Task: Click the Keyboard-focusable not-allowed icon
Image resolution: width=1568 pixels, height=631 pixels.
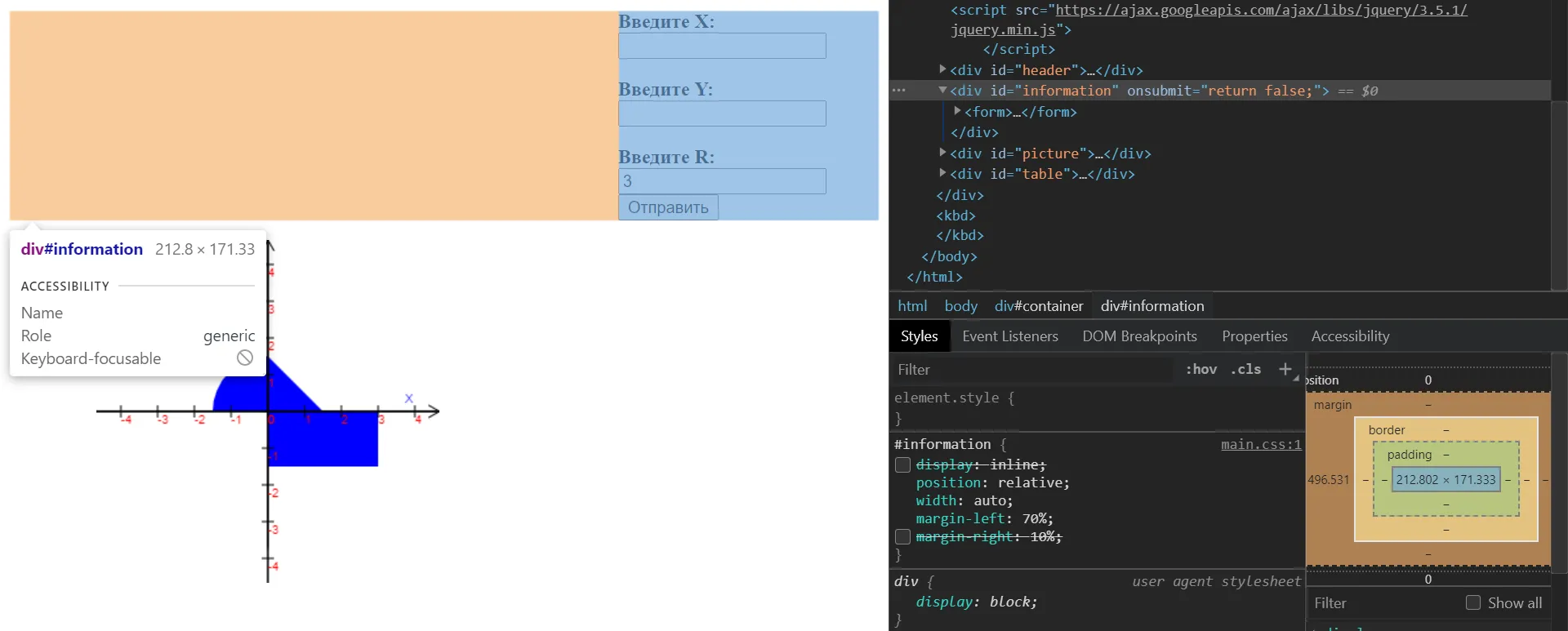Action: pyautogui.click(x=245, y=358)
